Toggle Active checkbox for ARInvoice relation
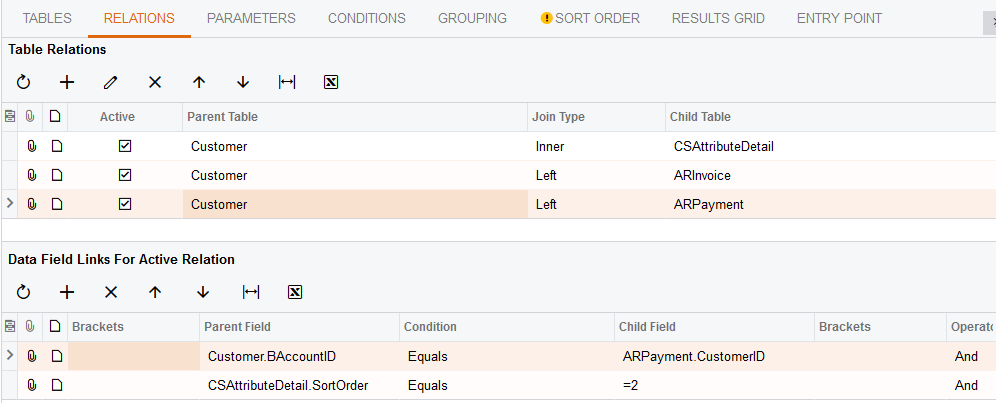This screenshot has width=996, height=403. (125, 175)
